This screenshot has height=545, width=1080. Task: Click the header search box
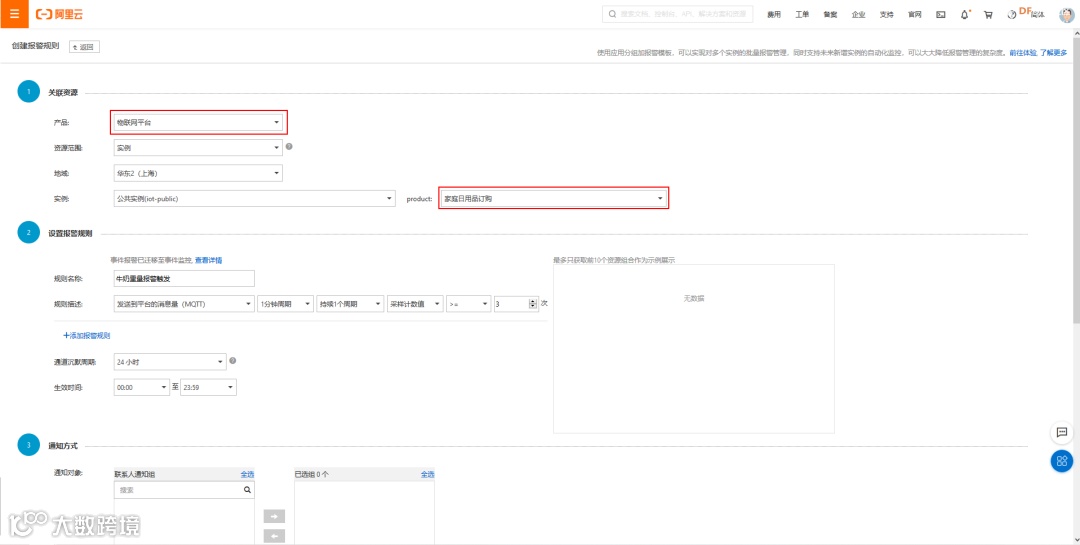coord(678,14)
